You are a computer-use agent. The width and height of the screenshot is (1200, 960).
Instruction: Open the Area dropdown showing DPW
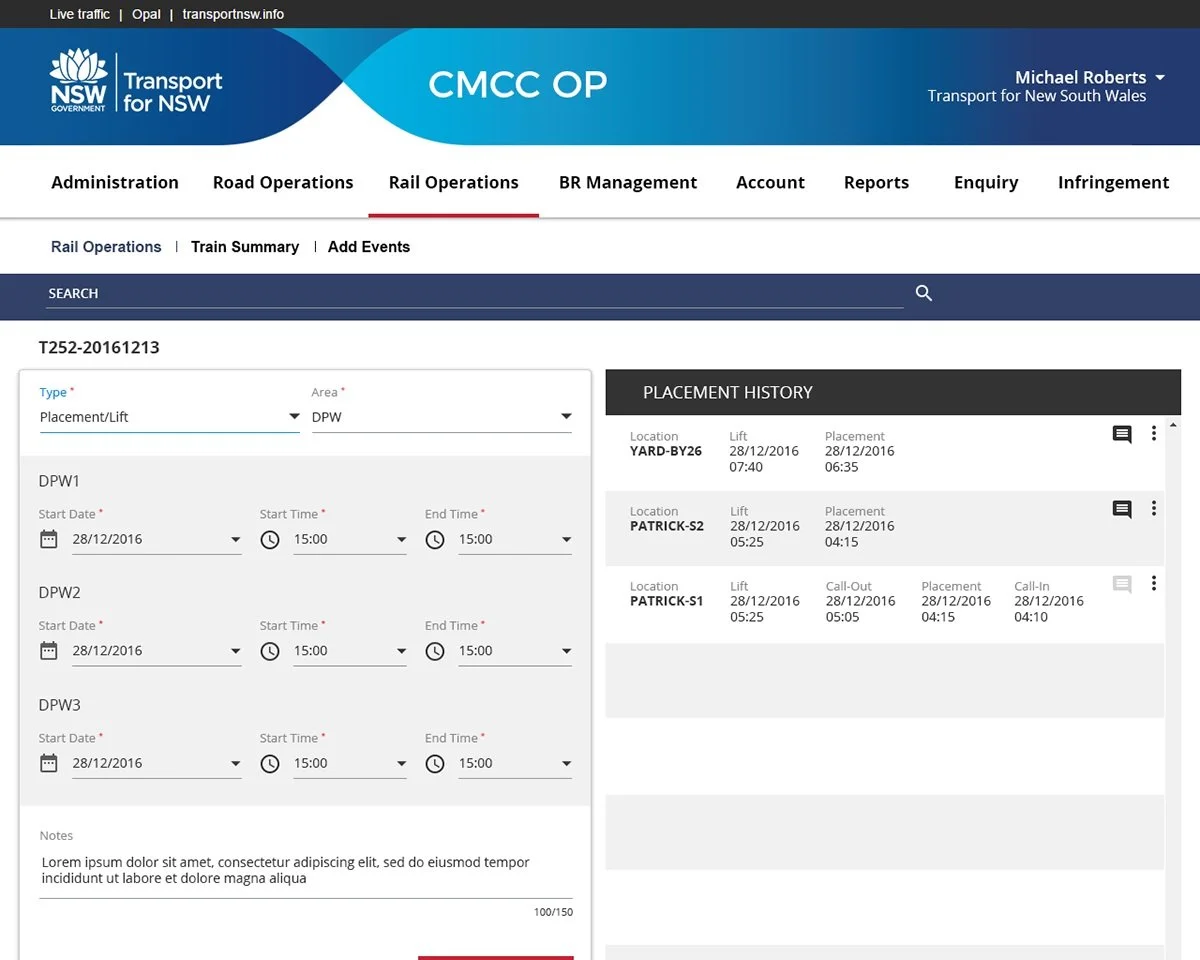point(442,417)
